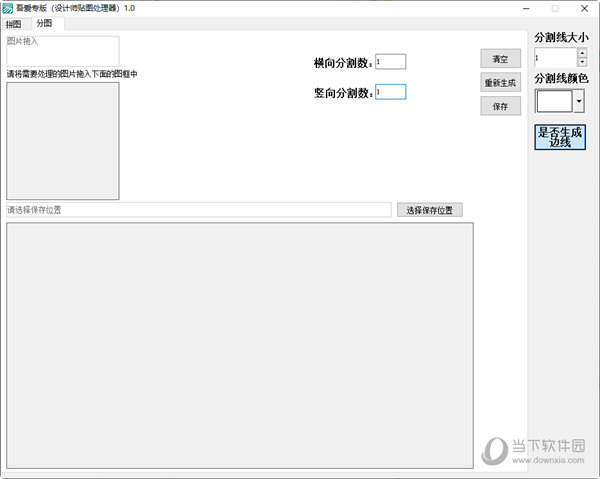Click the white 分割线颜色 swatch
Screen dimensions: 600x479
tap(554, 101)
